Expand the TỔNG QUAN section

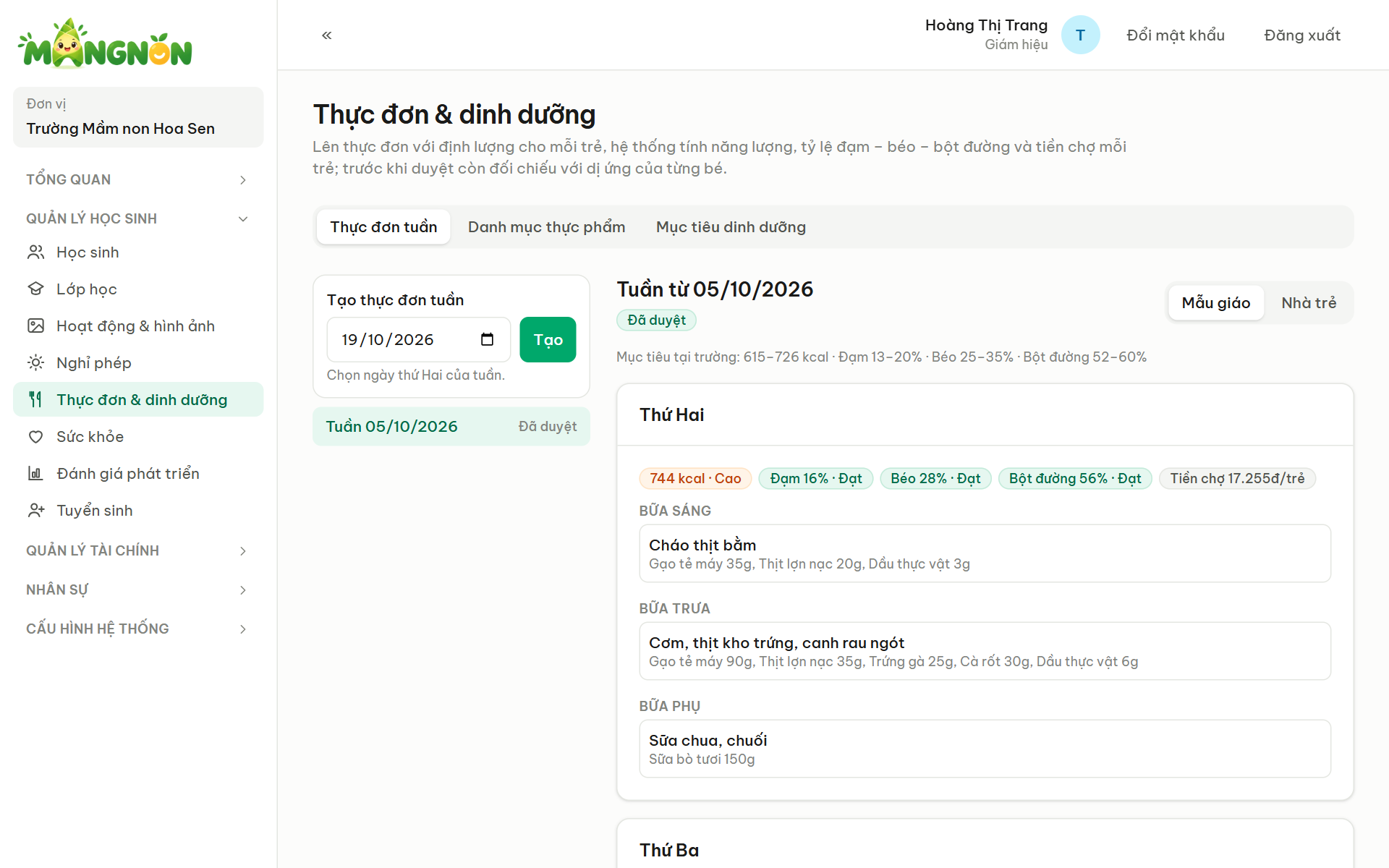(x=137, y=179)
